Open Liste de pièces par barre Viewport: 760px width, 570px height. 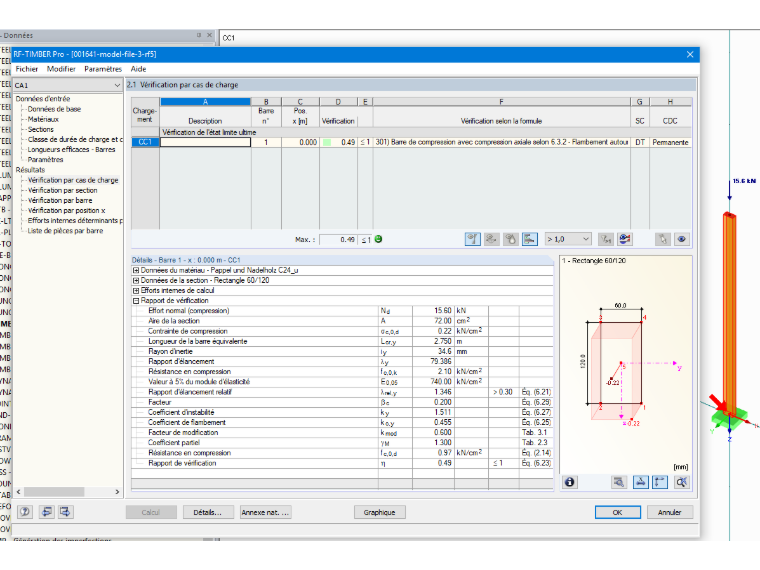[x=65, y=231]
